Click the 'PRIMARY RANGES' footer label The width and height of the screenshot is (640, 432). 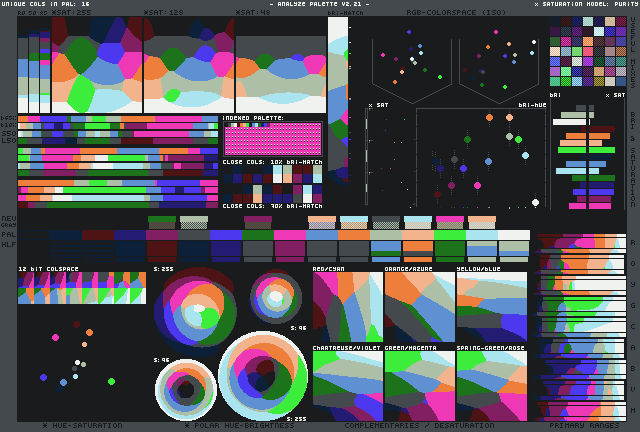tap(584, 425)
